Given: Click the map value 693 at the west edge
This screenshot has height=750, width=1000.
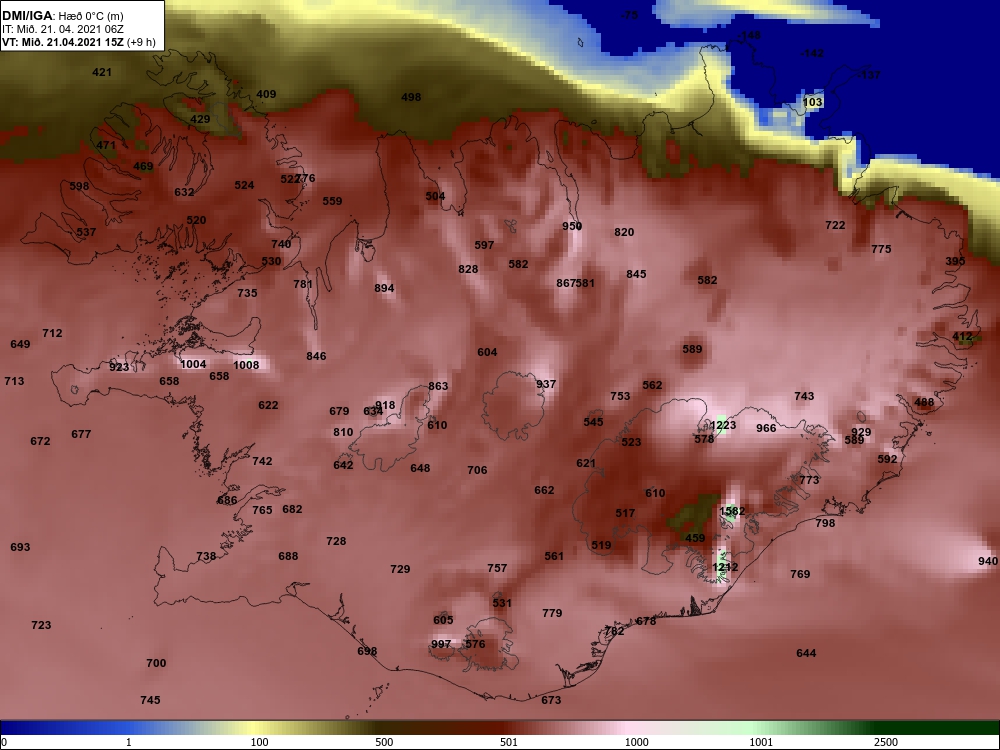Looking at the screenshot, I should (20, 547).
